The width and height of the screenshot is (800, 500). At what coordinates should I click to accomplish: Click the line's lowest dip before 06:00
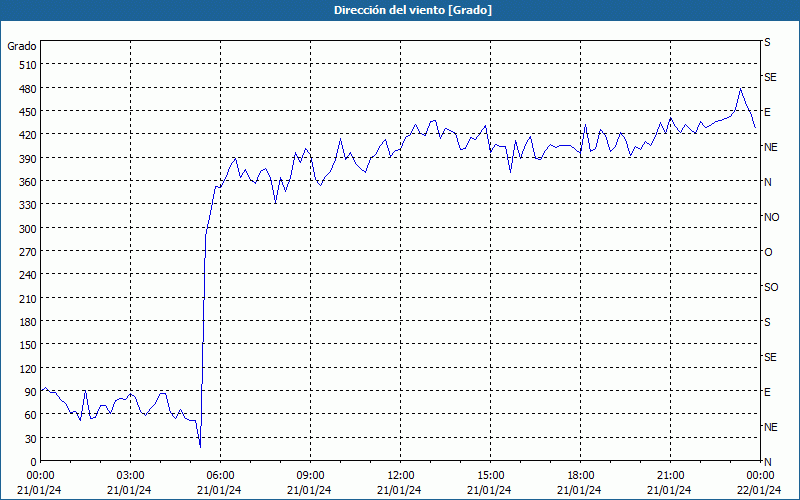[201, 446]
